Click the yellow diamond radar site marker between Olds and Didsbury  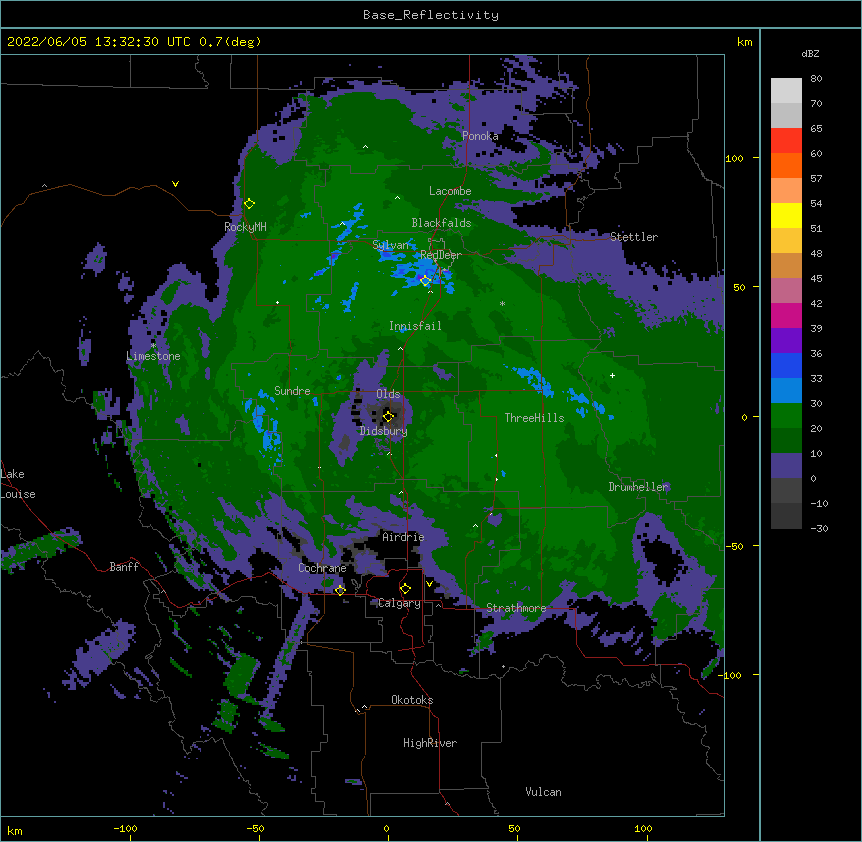pyautogui.click(x=388, y=416)
